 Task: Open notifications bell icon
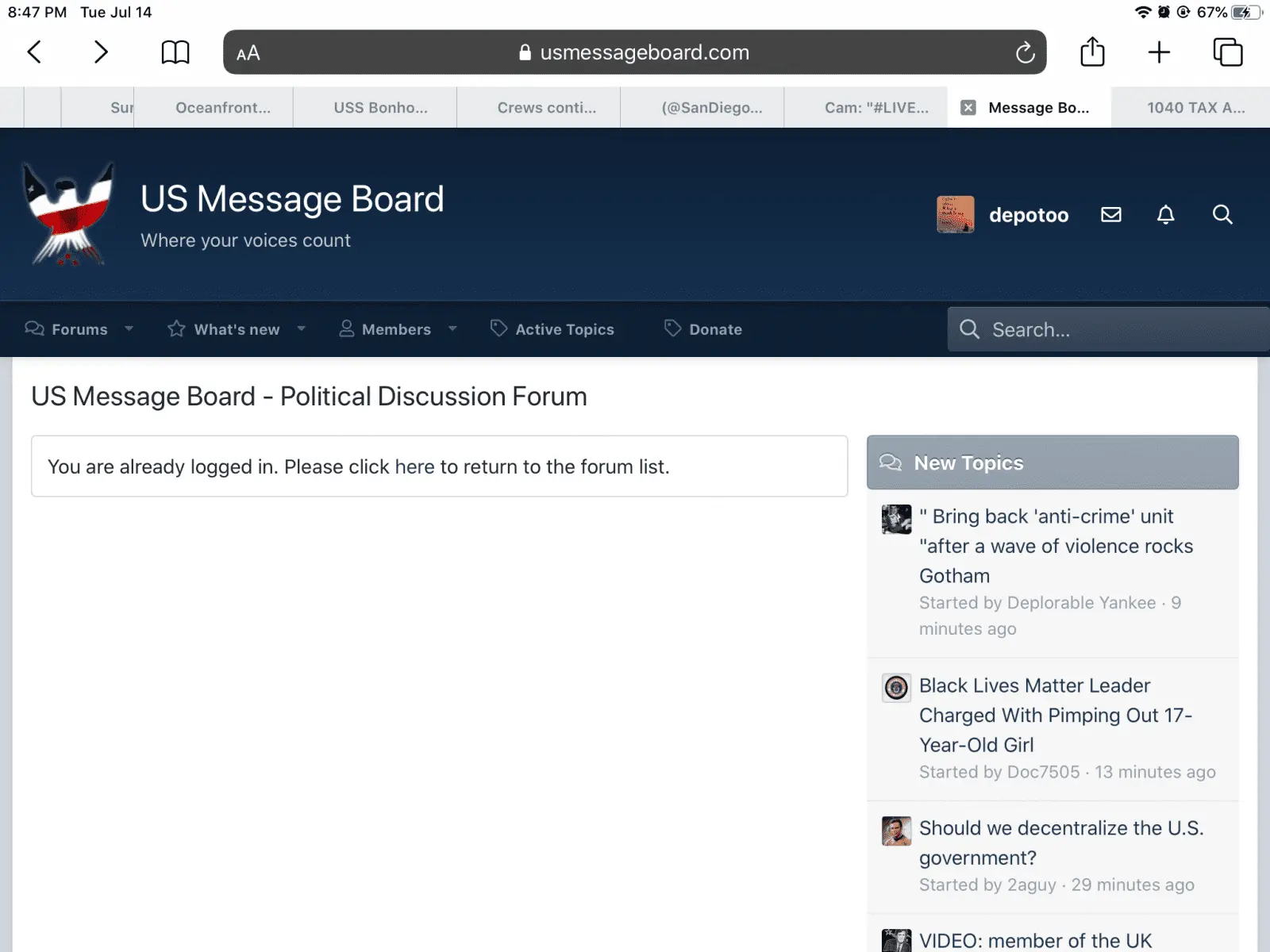pyautogui.click(x=1165, y=214)
